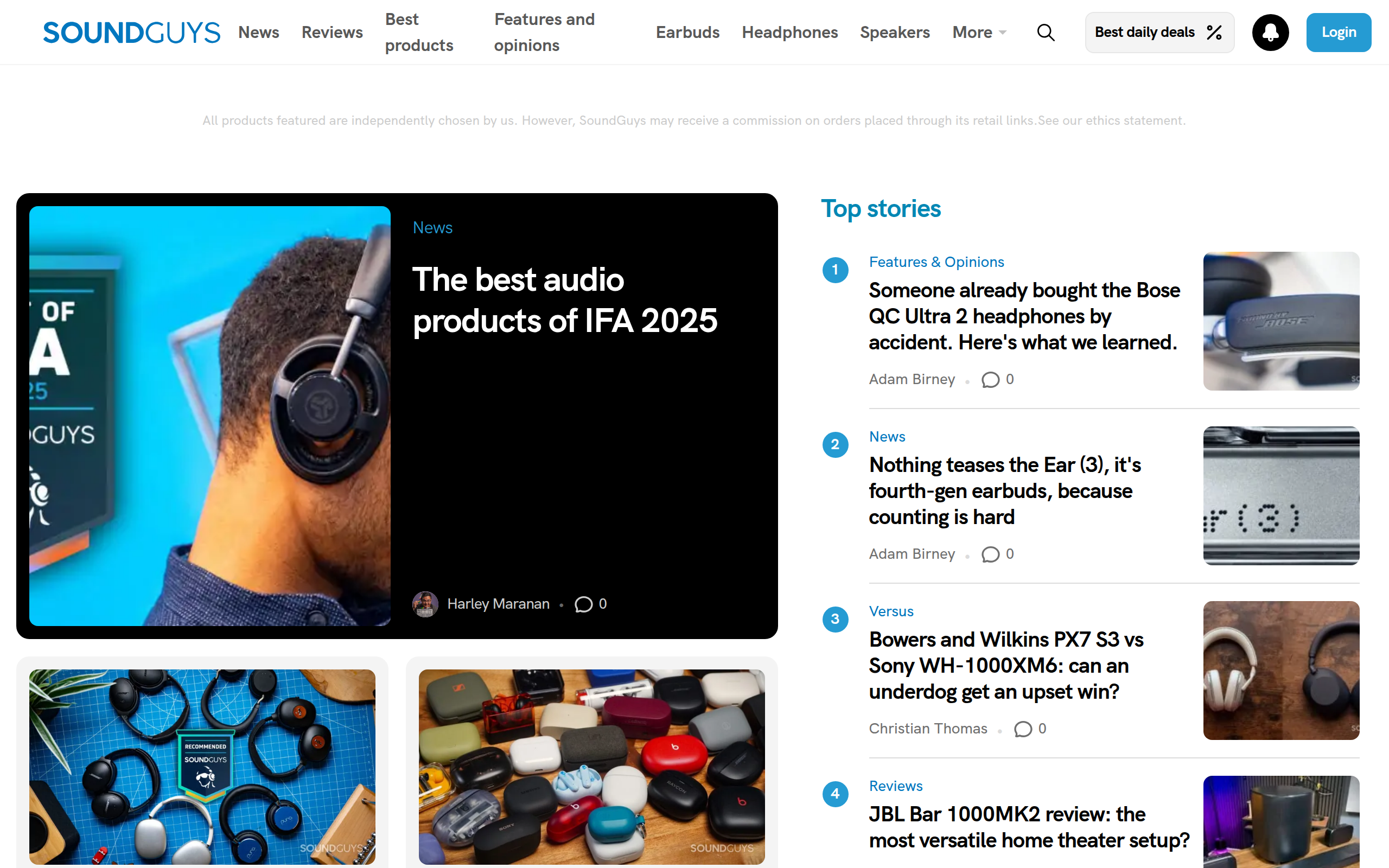Click rank badge number 2
Screen dimensions: 1389x868
pos(835,444)
